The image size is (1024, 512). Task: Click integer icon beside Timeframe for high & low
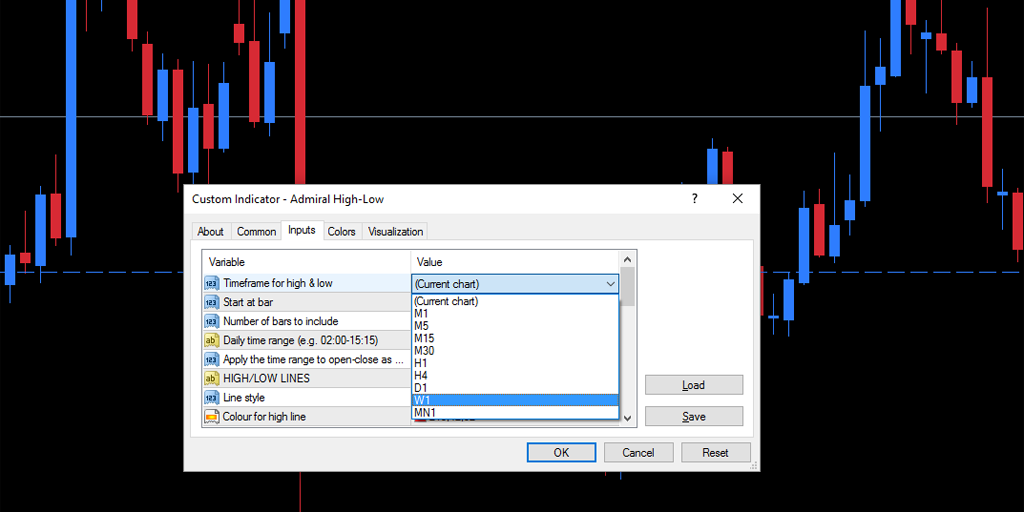point(212,283)
